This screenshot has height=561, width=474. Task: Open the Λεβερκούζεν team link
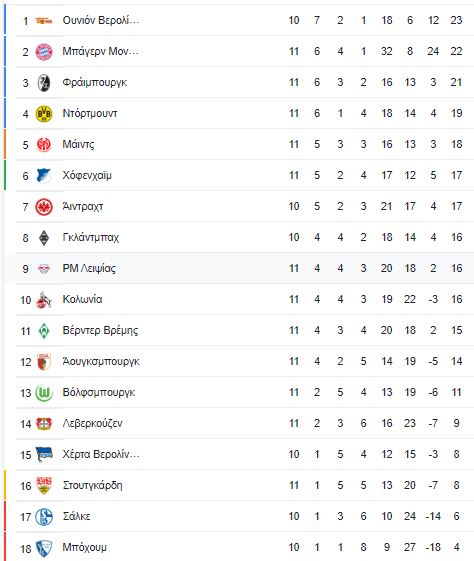click(x=92, y=423)
